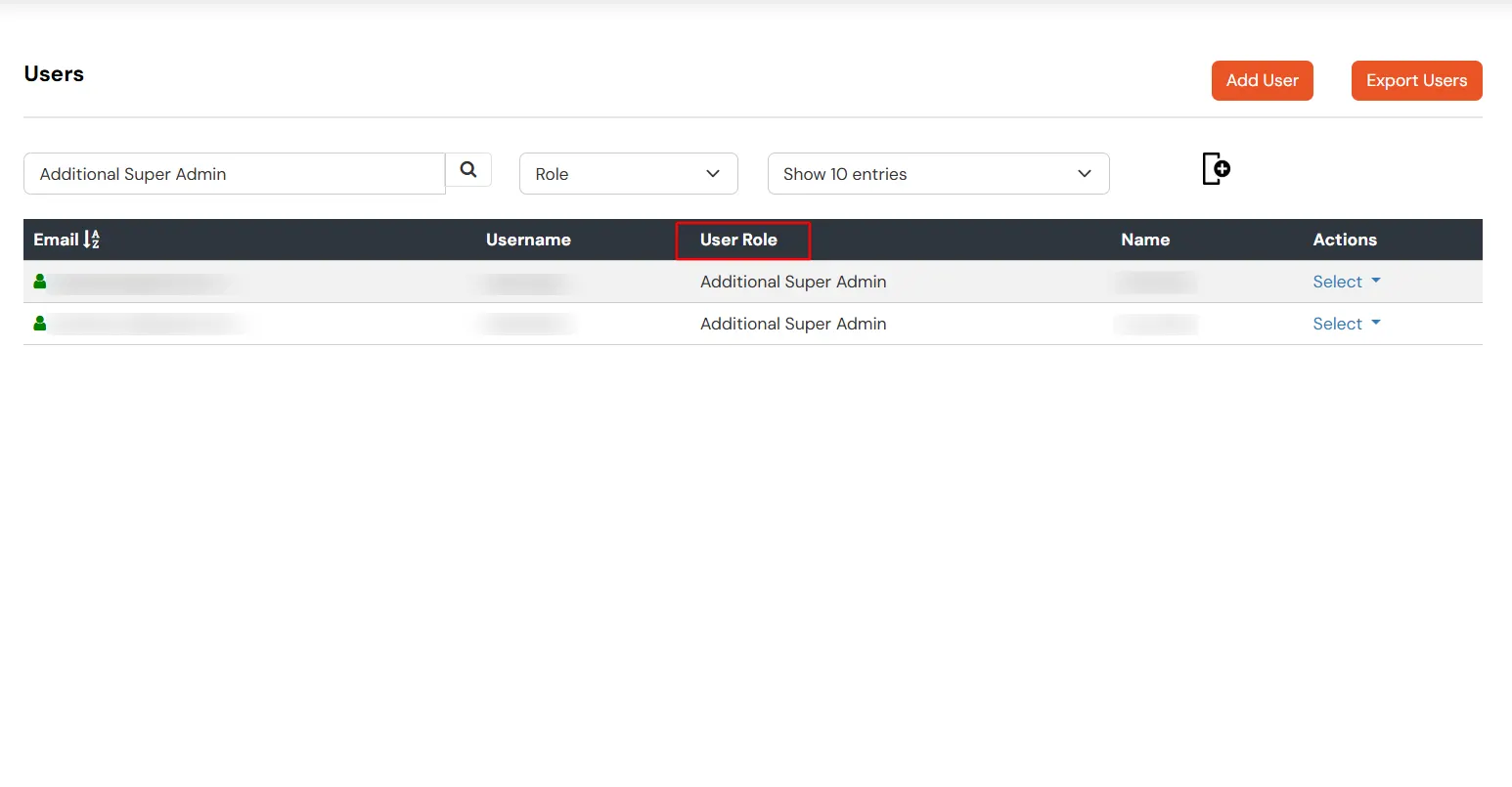Image resolution: width=1512 pixels, height=787 pixels.
Task: Click the blurred username in the first row
Action: tap(526, 284)
